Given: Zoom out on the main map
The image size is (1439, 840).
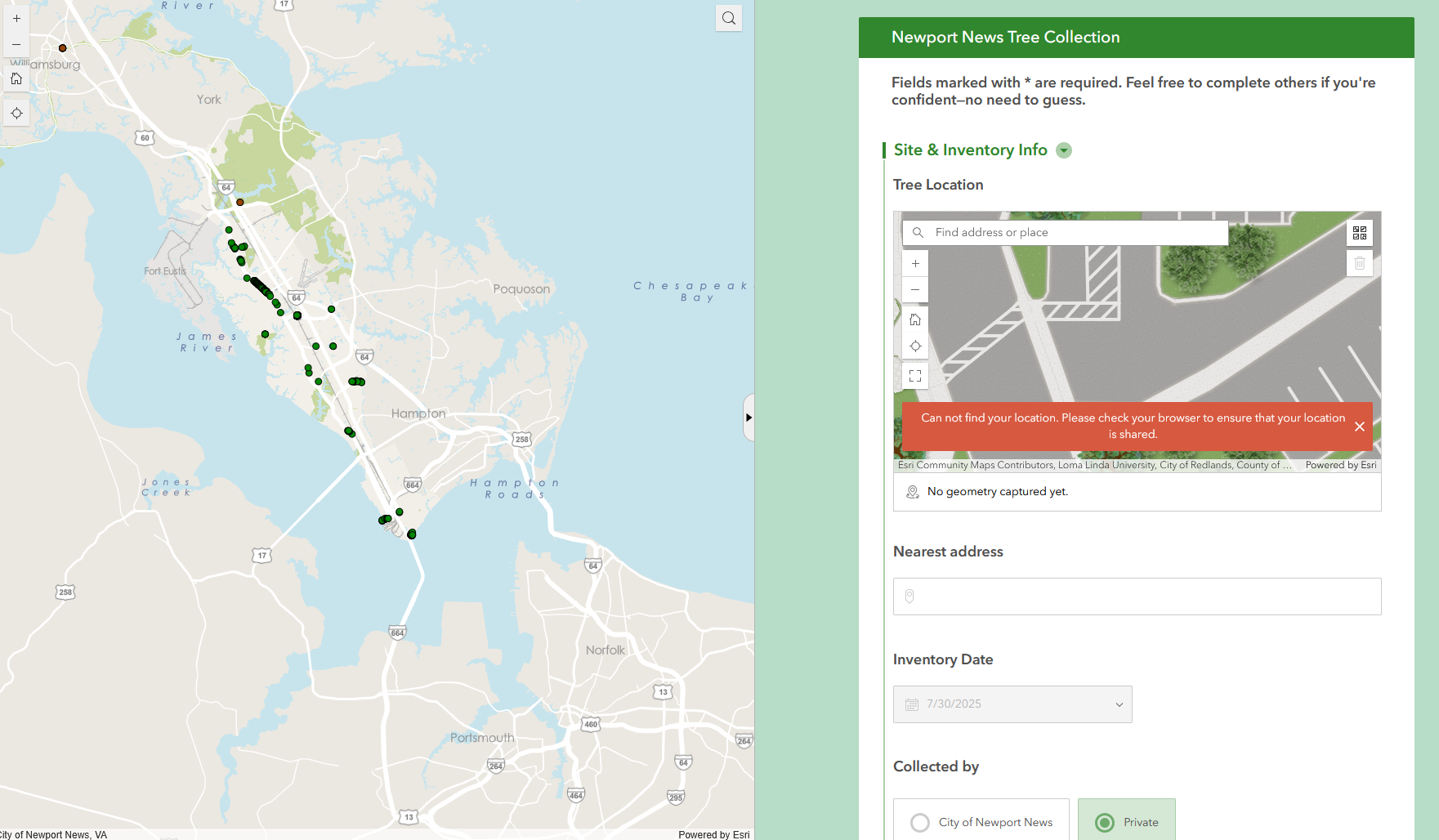Looking at the screenshot, I should point(16,44).
